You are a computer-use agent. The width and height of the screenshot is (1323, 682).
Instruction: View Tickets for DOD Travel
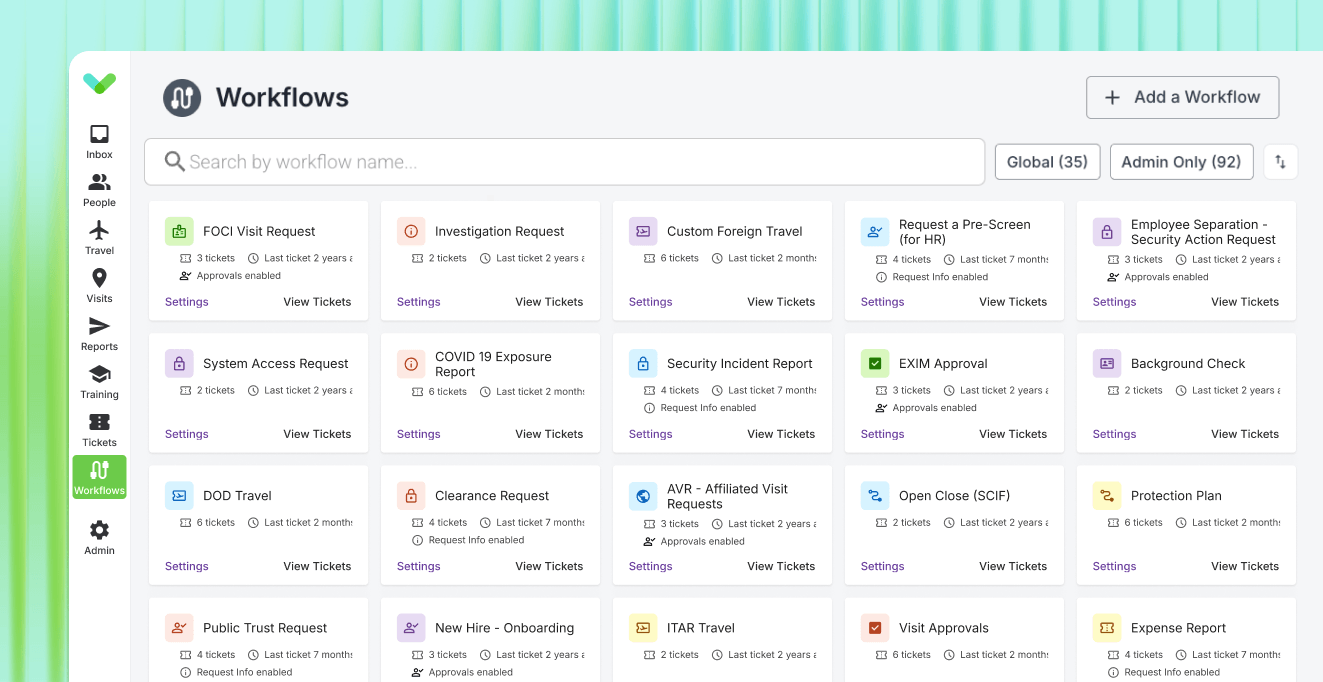[317, 566]
